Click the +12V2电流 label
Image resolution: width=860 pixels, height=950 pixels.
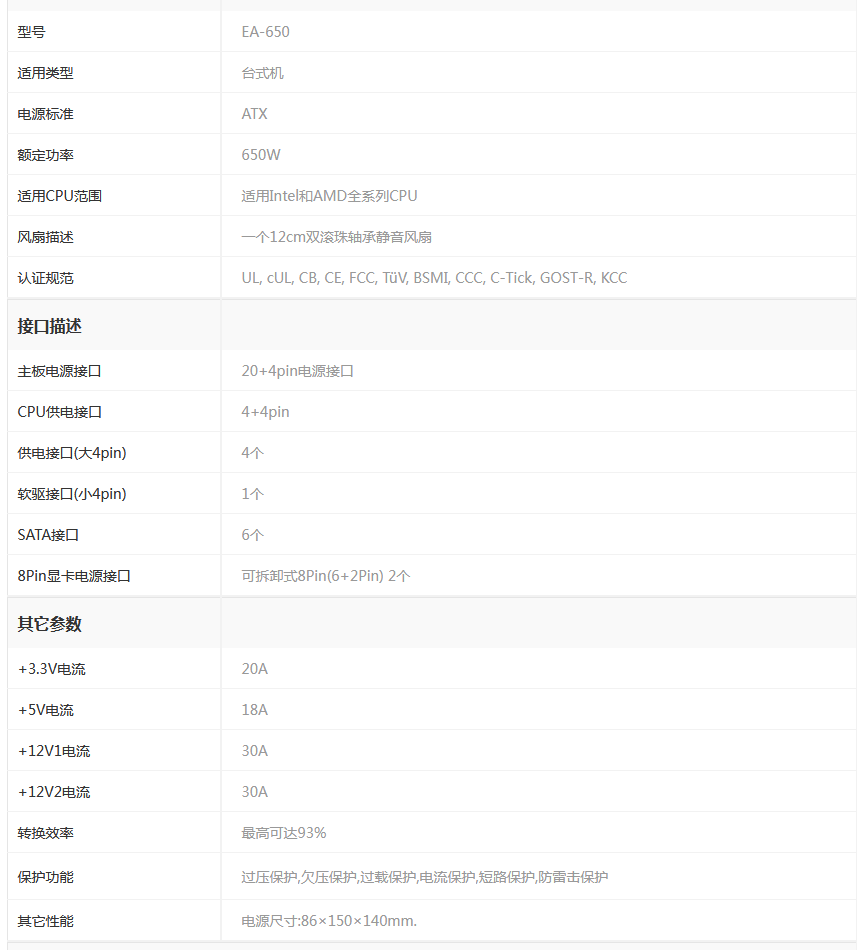[54, 792]
